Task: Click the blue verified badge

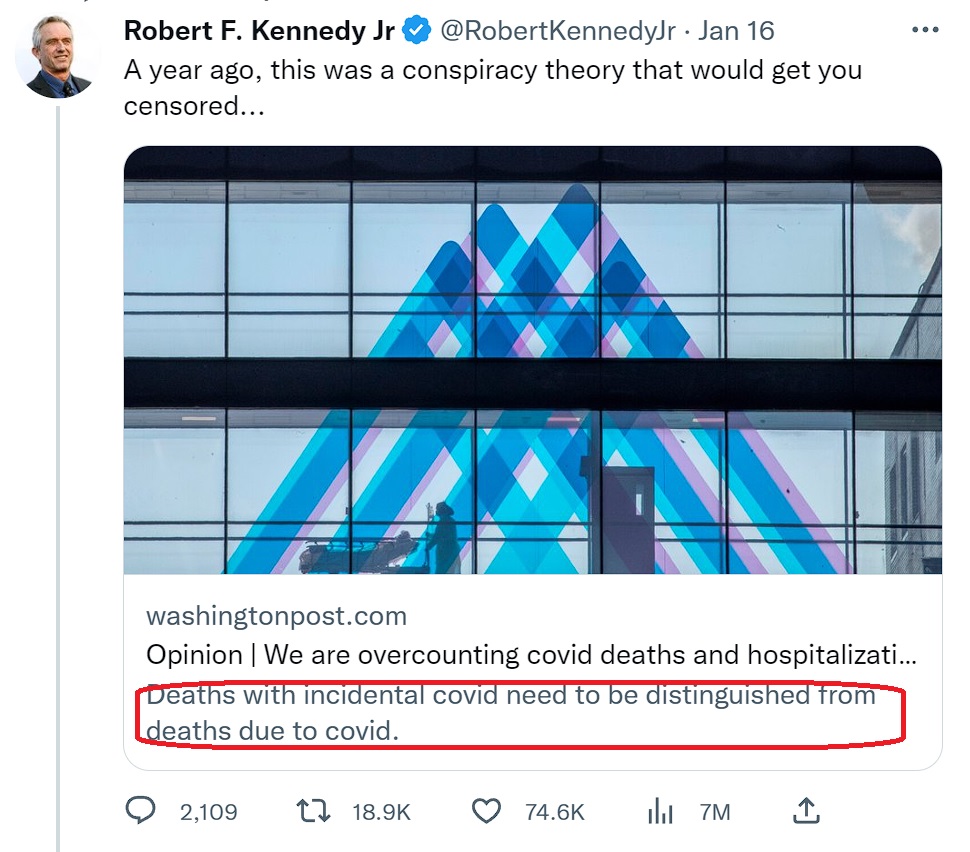Action: pyautogui.click(x=416, y=31)
